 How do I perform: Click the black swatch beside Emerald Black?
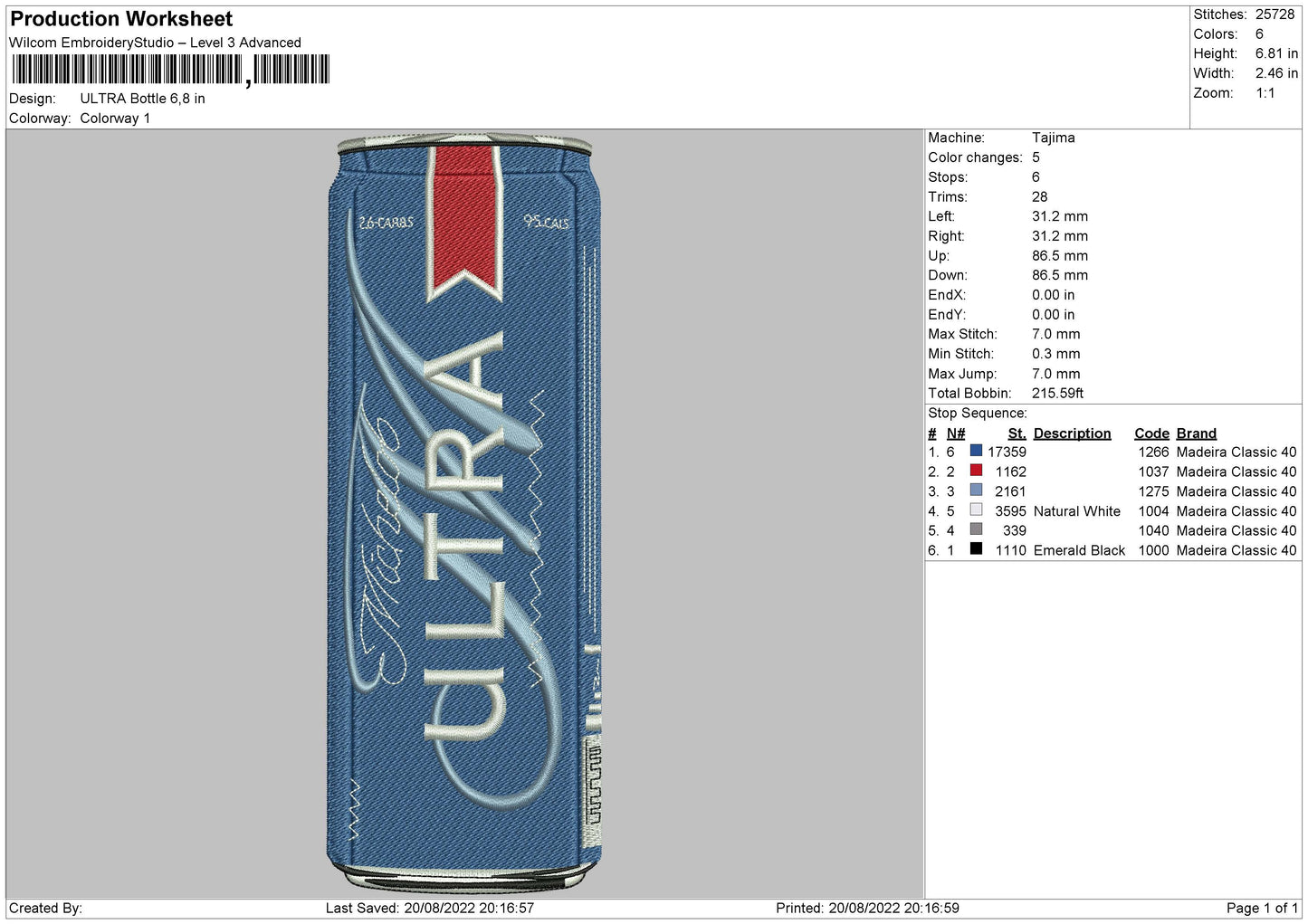pyautogui.click(x=976, y=549)
